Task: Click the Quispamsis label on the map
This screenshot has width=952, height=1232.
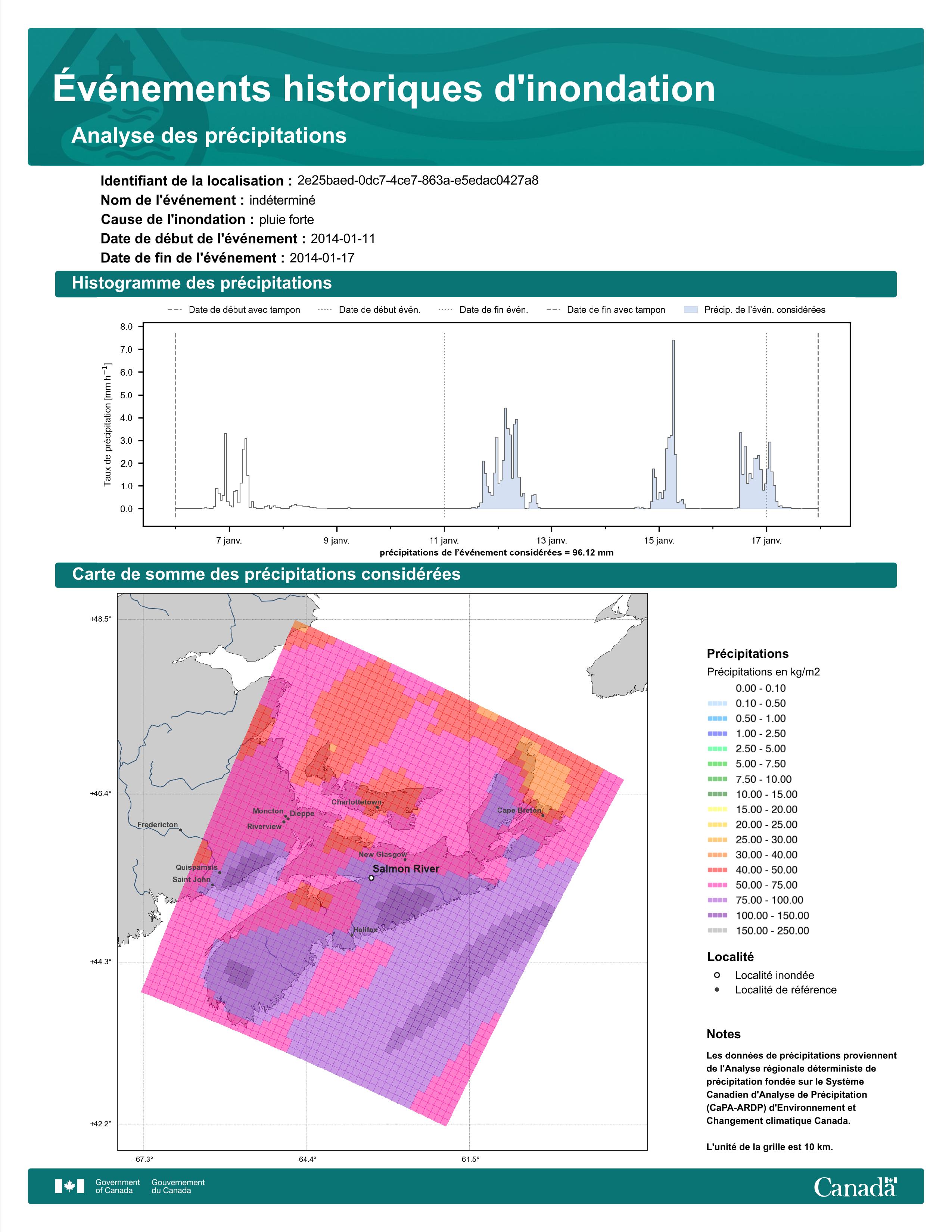Action: [x=196, y=868]
